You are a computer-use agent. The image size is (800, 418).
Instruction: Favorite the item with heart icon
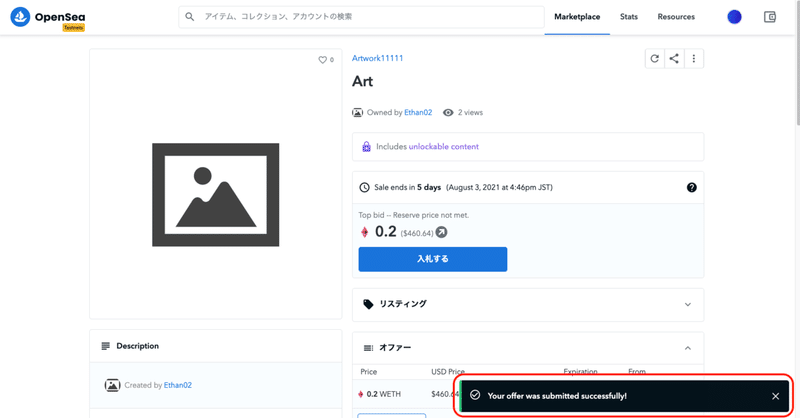322,60
